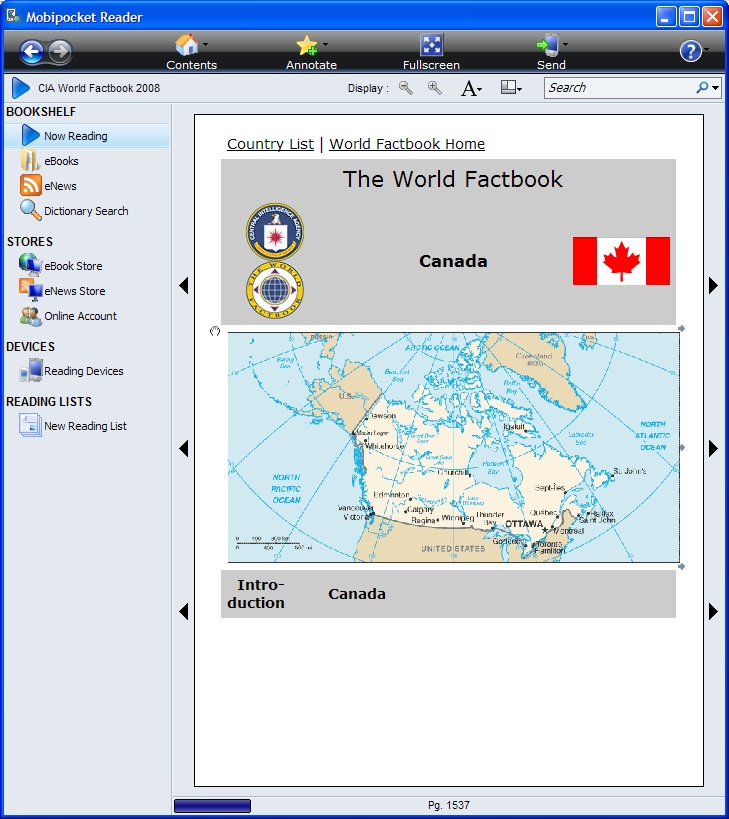Open Online Account

[x=80, y=316]
